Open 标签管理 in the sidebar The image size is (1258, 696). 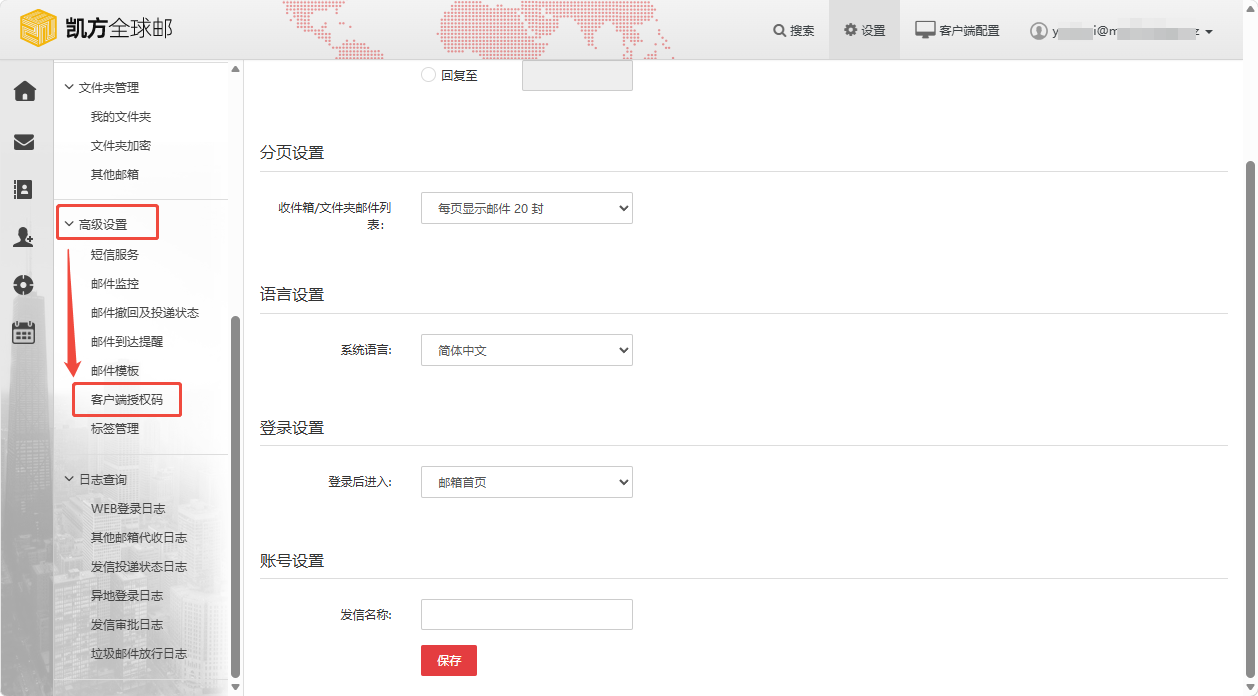(115, 429)
